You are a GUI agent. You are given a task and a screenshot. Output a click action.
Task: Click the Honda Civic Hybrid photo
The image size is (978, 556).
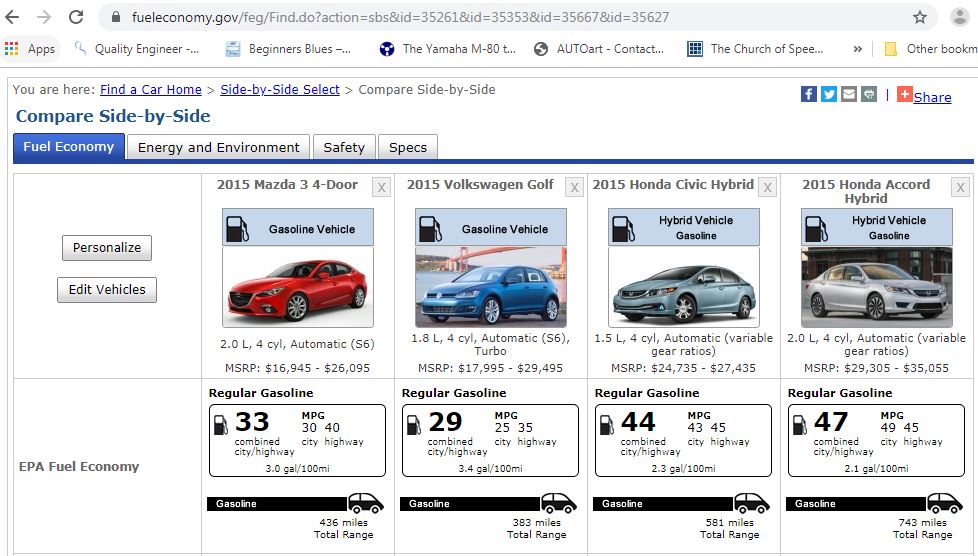point(684,288)
